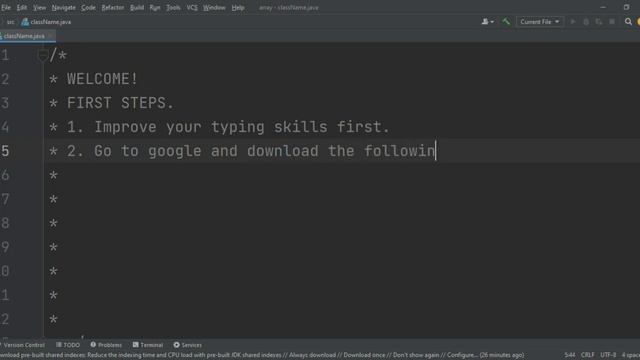This screenshot has width=640, height=360.
Task: Click the Run with Coverage icon
Action: [599, 22]
